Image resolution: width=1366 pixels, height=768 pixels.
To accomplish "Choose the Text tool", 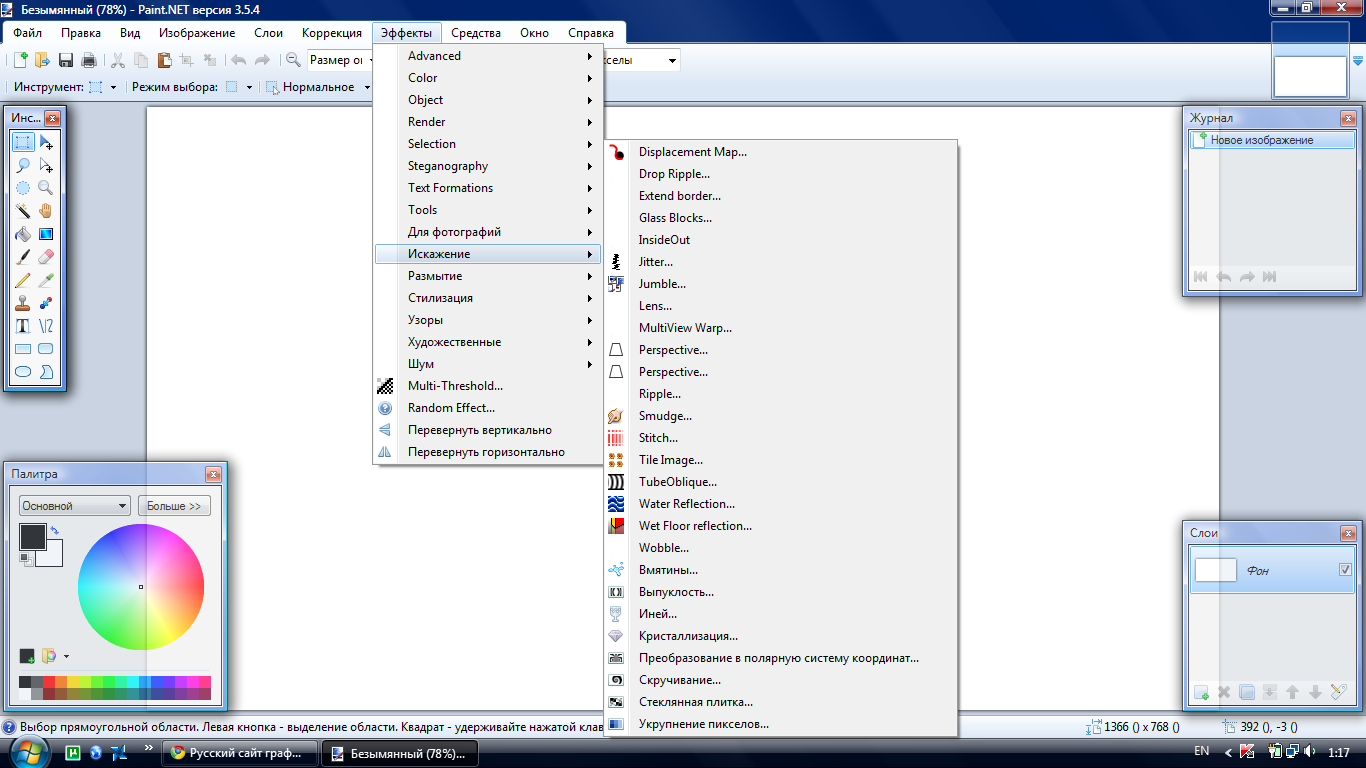I will 23,326.
